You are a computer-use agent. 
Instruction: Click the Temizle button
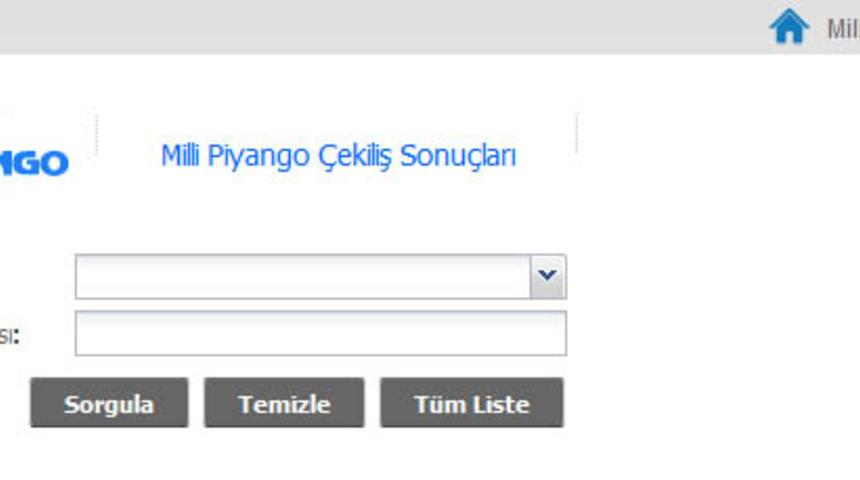pos(284,402)
